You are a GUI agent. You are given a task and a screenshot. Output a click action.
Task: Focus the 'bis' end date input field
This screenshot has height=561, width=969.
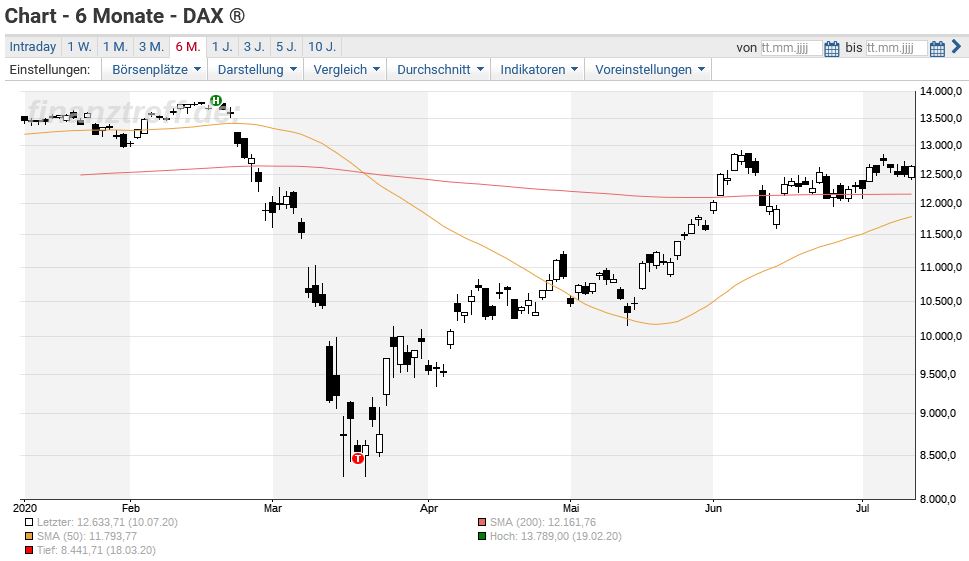(896, 48)
